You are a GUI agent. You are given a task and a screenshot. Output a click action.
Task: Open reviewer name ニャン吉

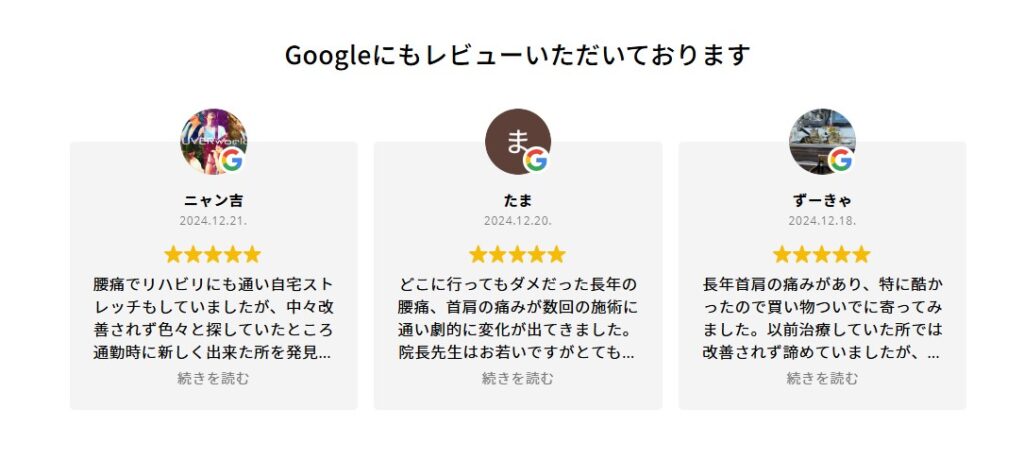coord(213,200)
